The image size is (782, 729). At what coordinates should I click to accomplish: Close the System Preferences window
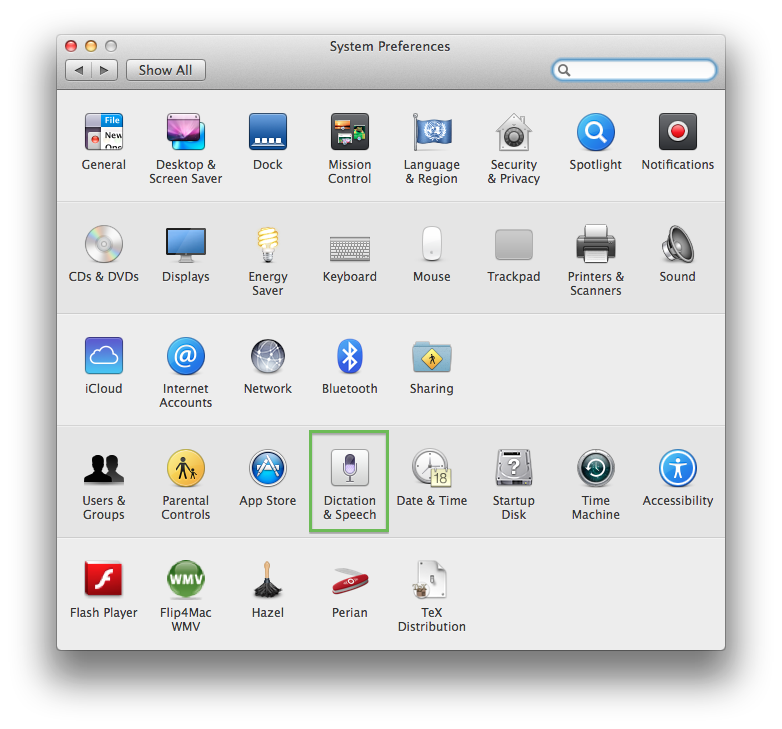coord(71,46)
